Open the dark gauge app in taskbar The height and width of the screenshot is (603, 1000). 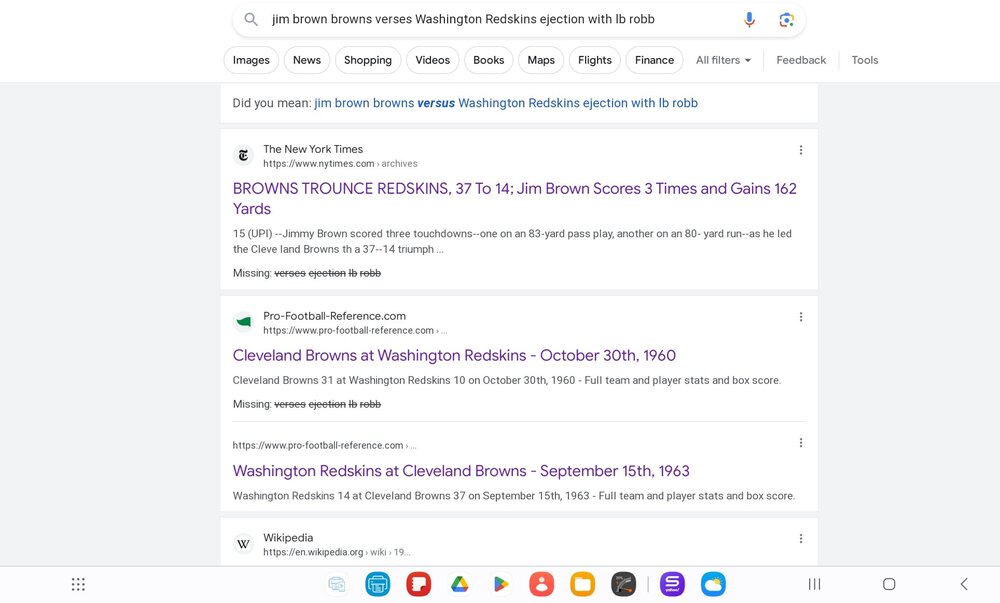(623, 585)
